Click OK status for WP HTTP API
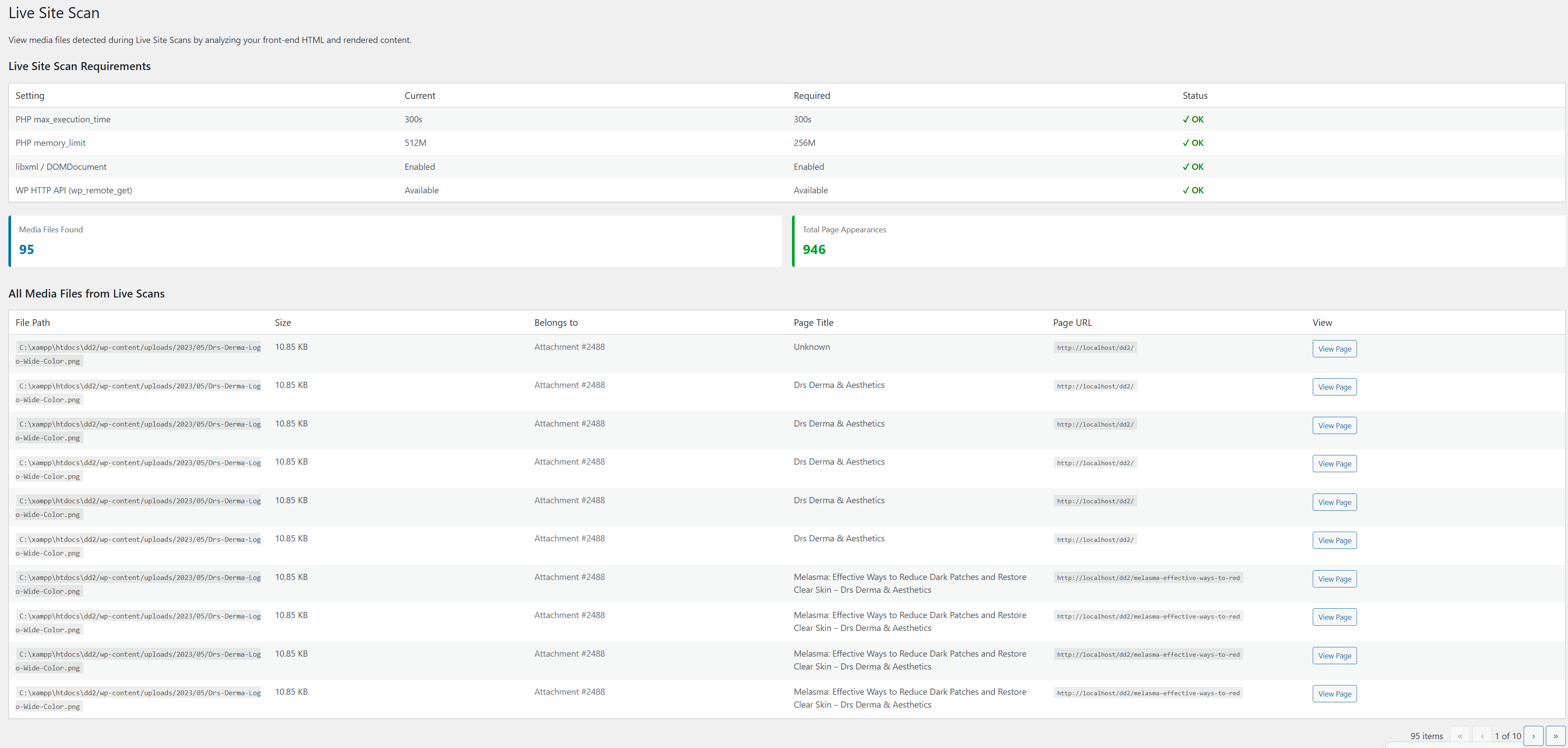Screen dimensions: 1568x748 1193,190
